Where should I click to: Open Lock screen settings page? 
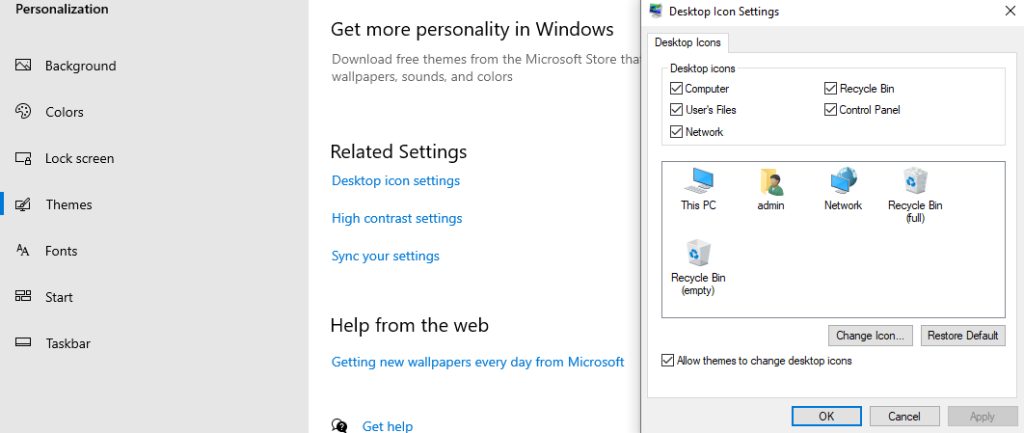[x=80, y=158]
